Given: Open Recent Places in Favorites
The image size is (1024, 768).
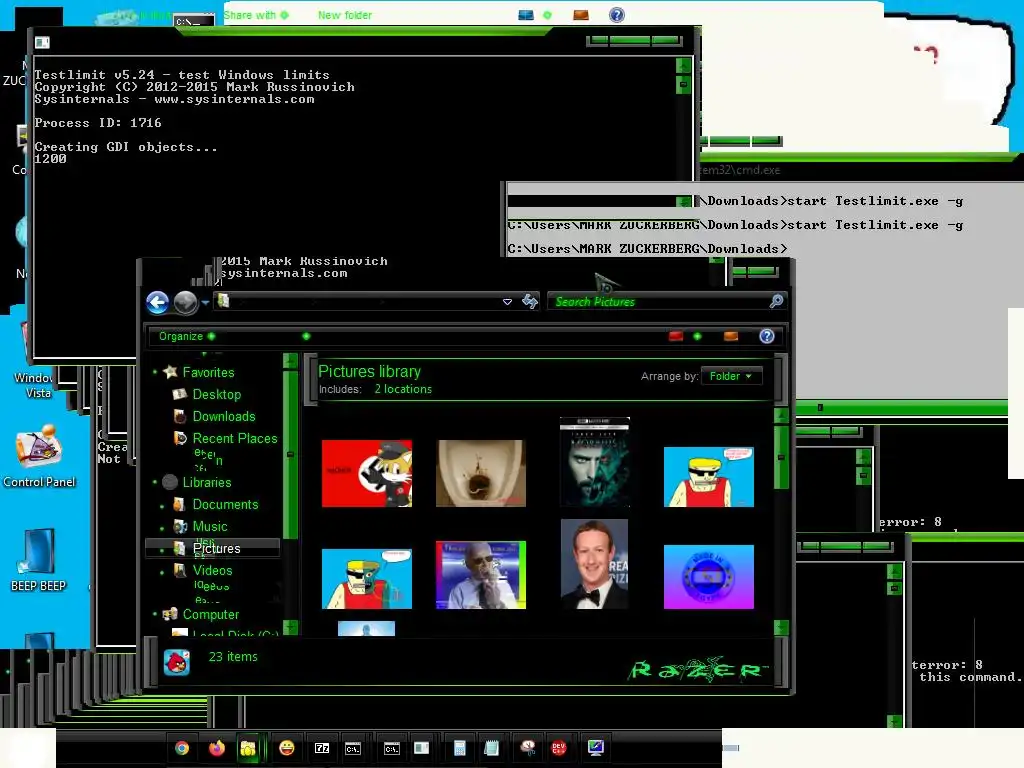Looking at the screenshot, I should pyautogui.click(x=235, y=439).
